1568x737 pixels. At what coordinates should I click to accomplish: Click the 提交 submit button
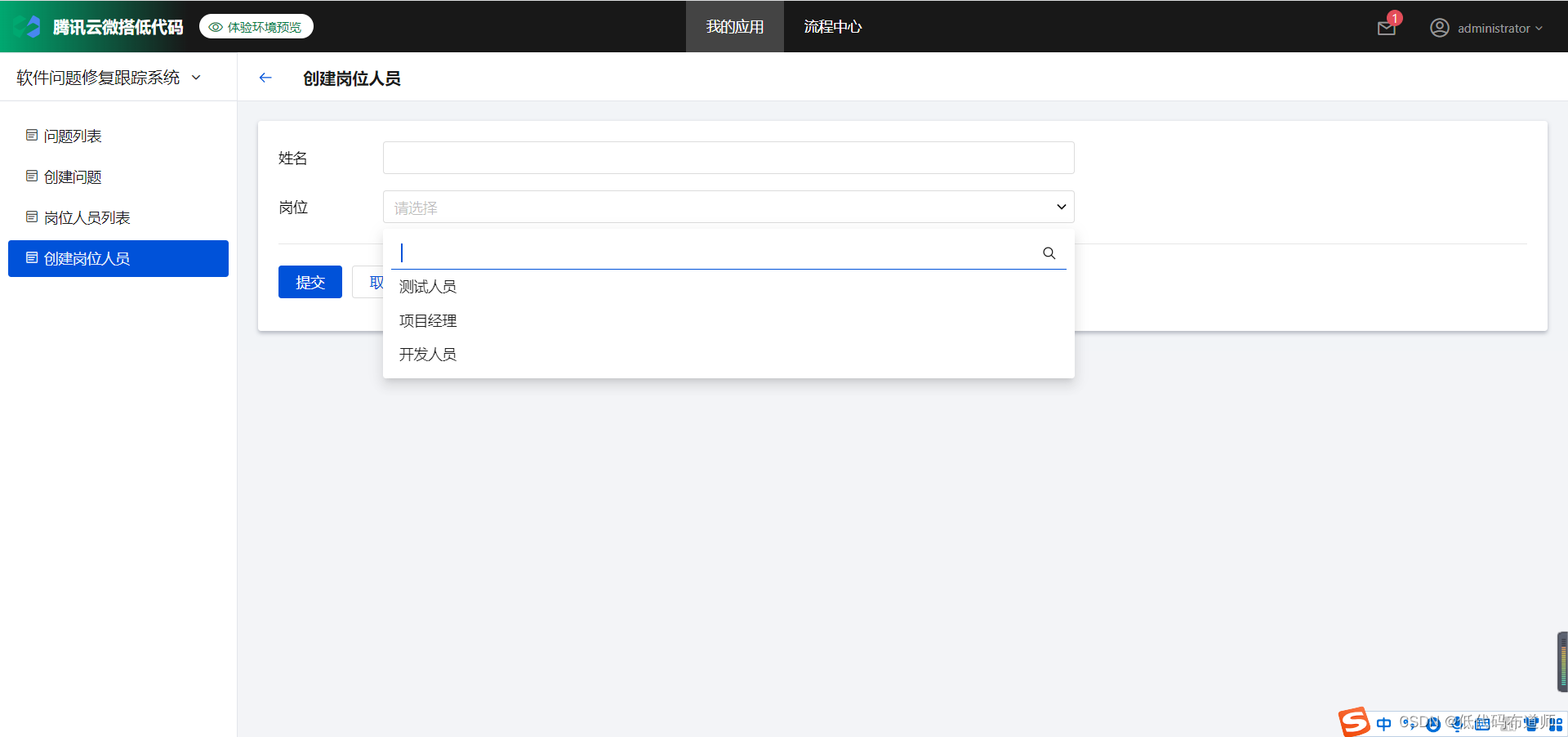(310, 282)
